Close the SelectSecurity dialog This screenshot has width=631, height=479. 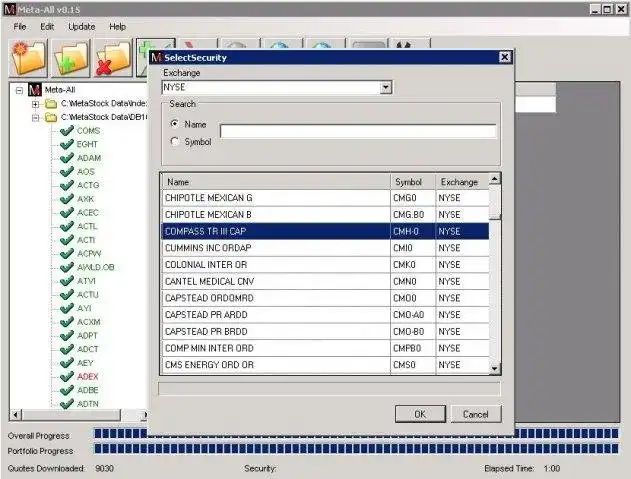coord(505,57)
